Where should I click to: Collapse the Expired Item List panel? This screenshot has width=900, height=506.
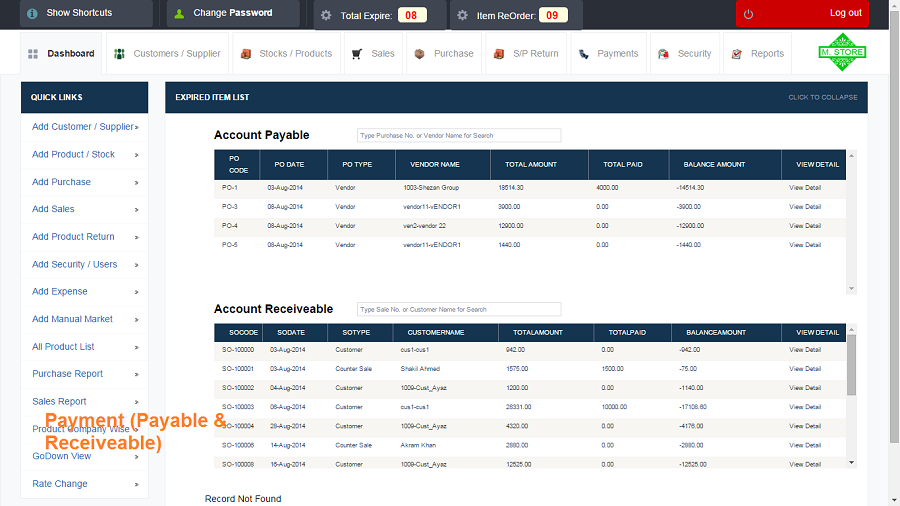pyautogui.click(x=823, y=98)
